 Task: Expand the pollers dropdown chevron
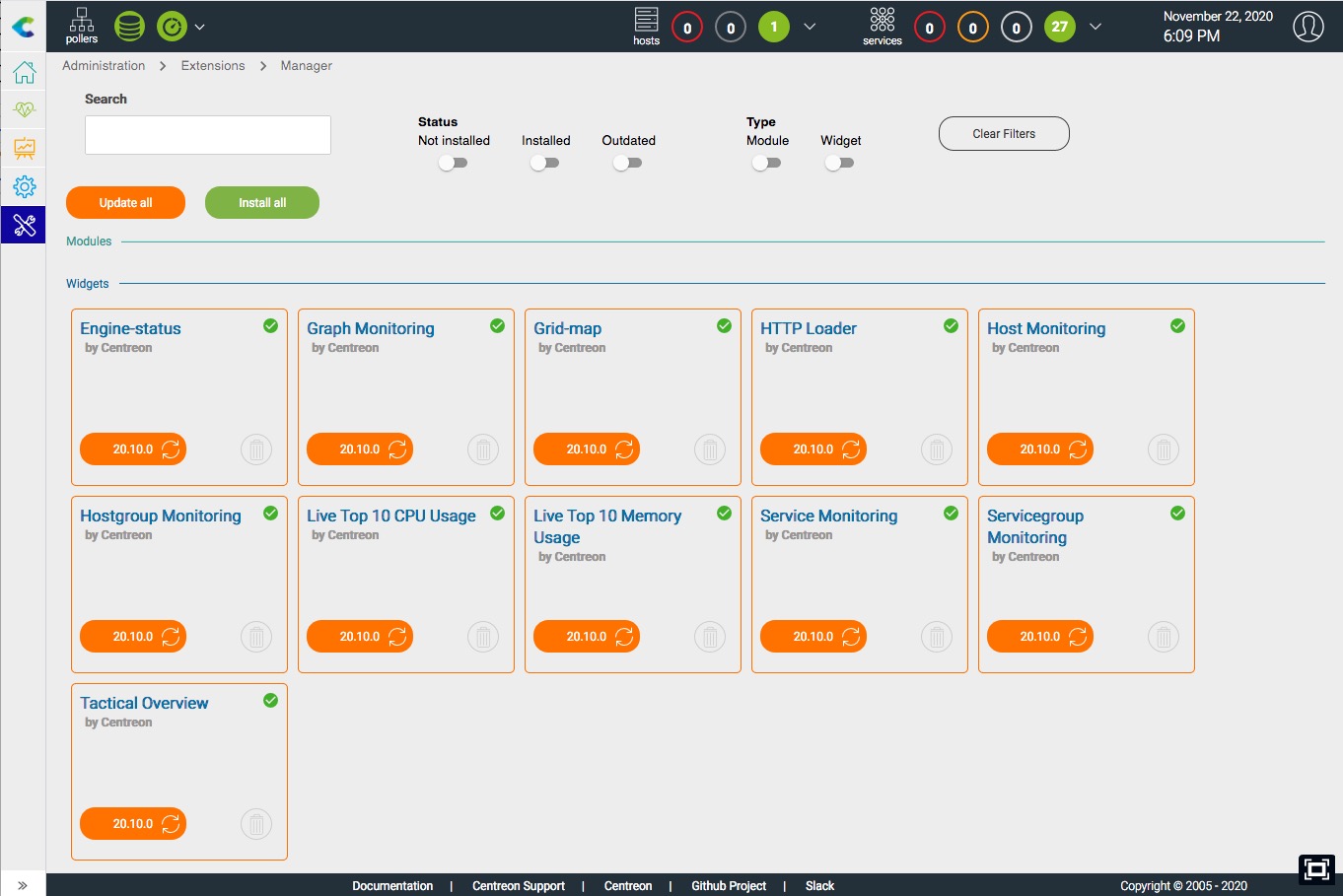[200, 27]
